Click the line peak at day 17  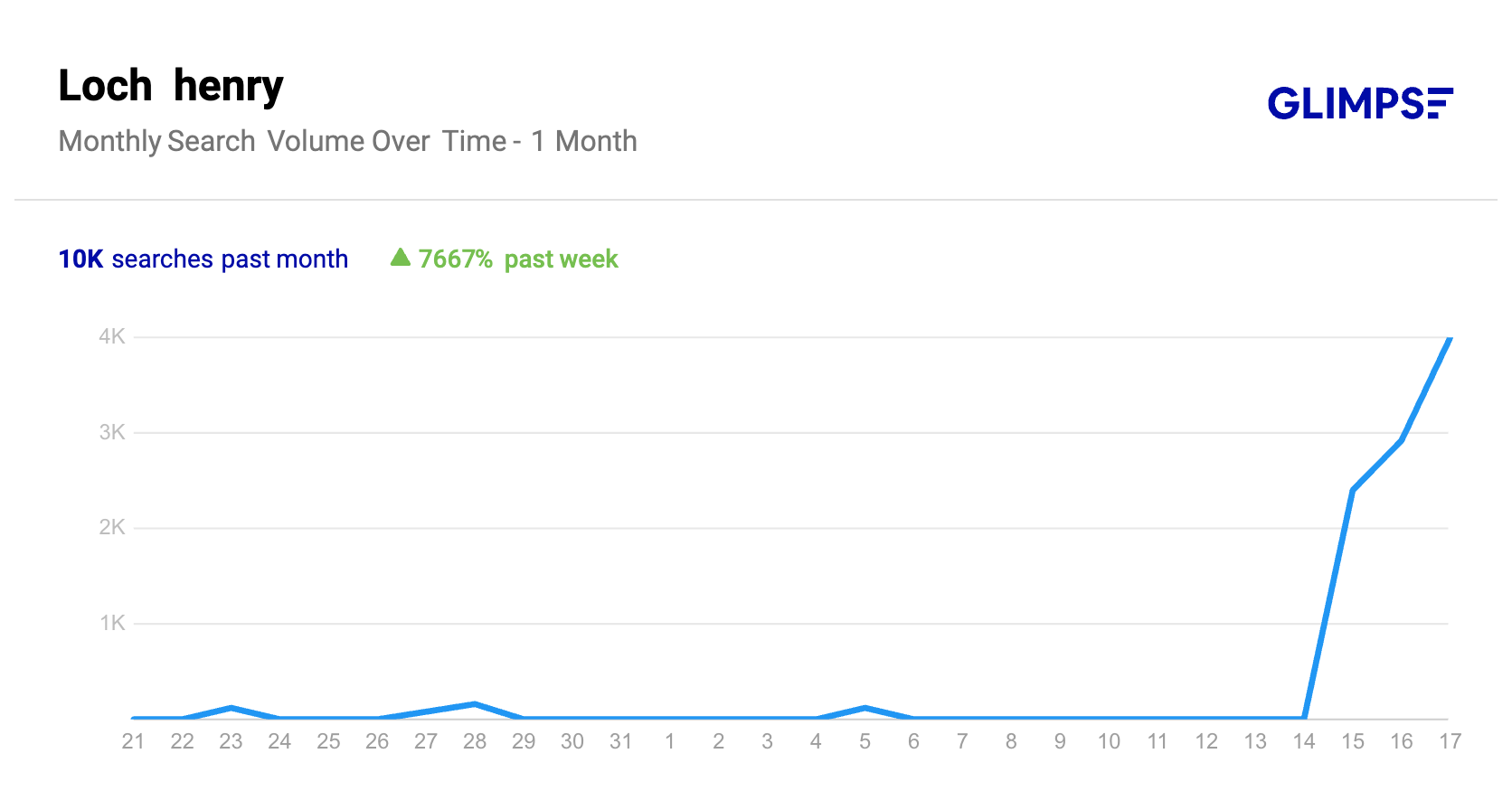(x=1450, y=339)
